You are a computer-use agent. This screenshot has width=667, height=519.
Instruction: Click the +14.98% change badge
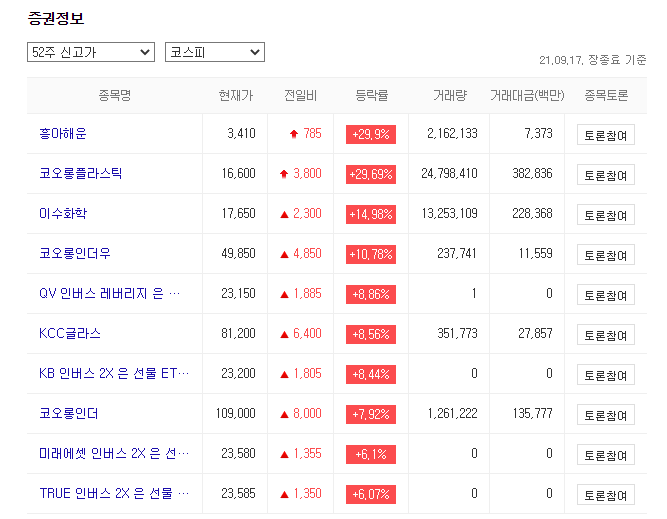pos(371,214)
